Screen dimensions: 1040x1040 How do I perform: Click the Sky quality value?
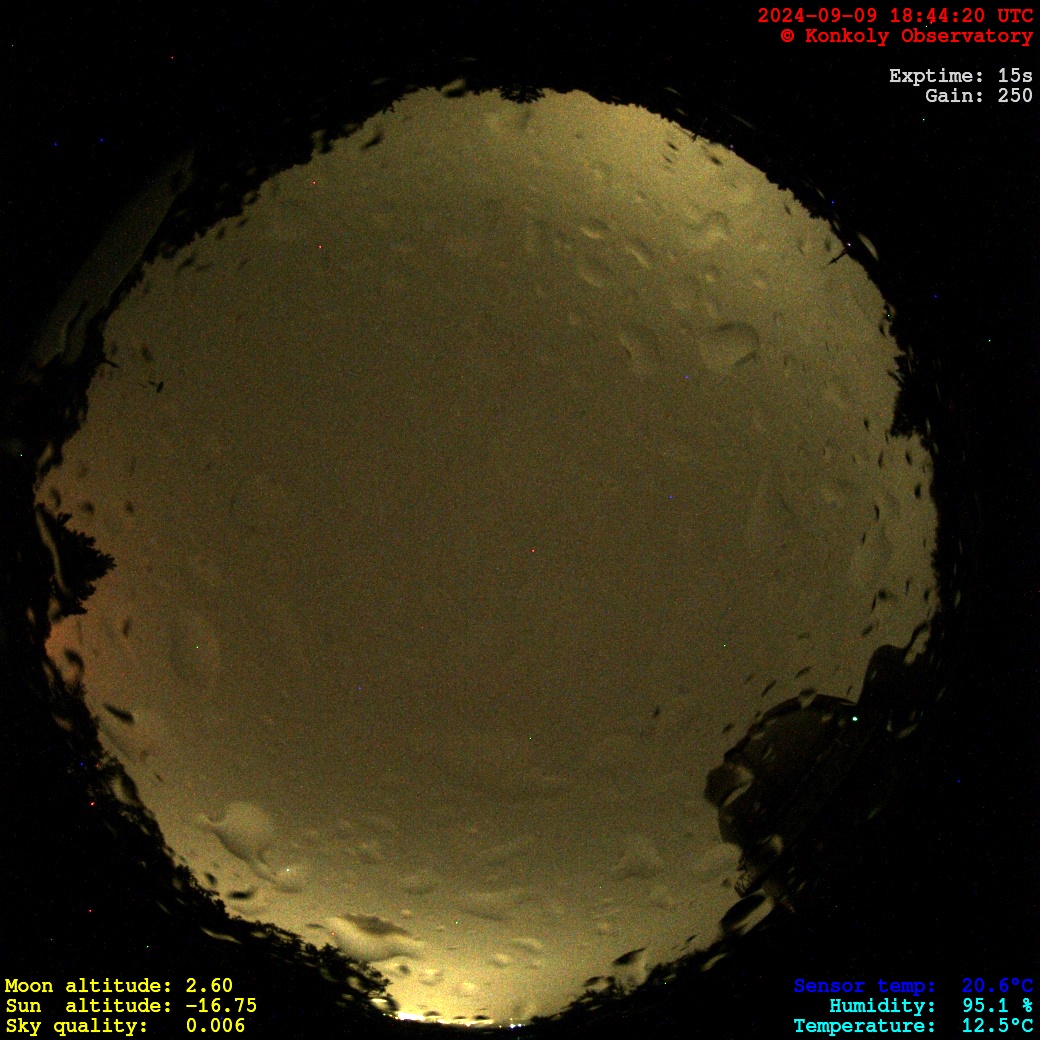pos(124,1026)
